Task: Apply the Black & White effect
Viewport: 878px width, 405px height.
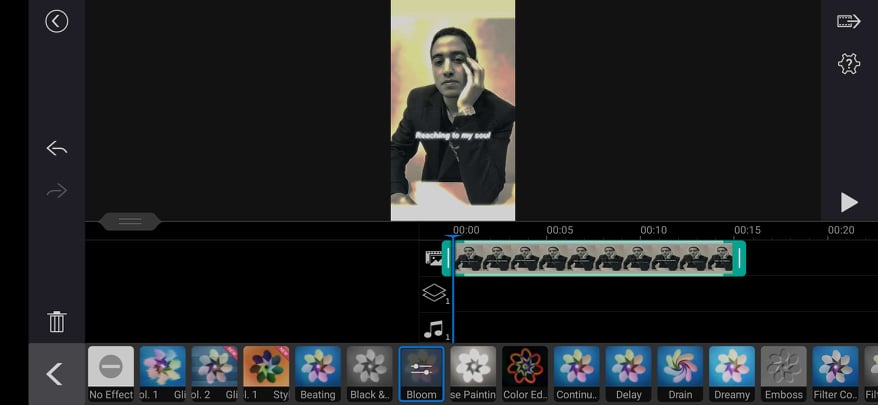Action: [370, 374]
